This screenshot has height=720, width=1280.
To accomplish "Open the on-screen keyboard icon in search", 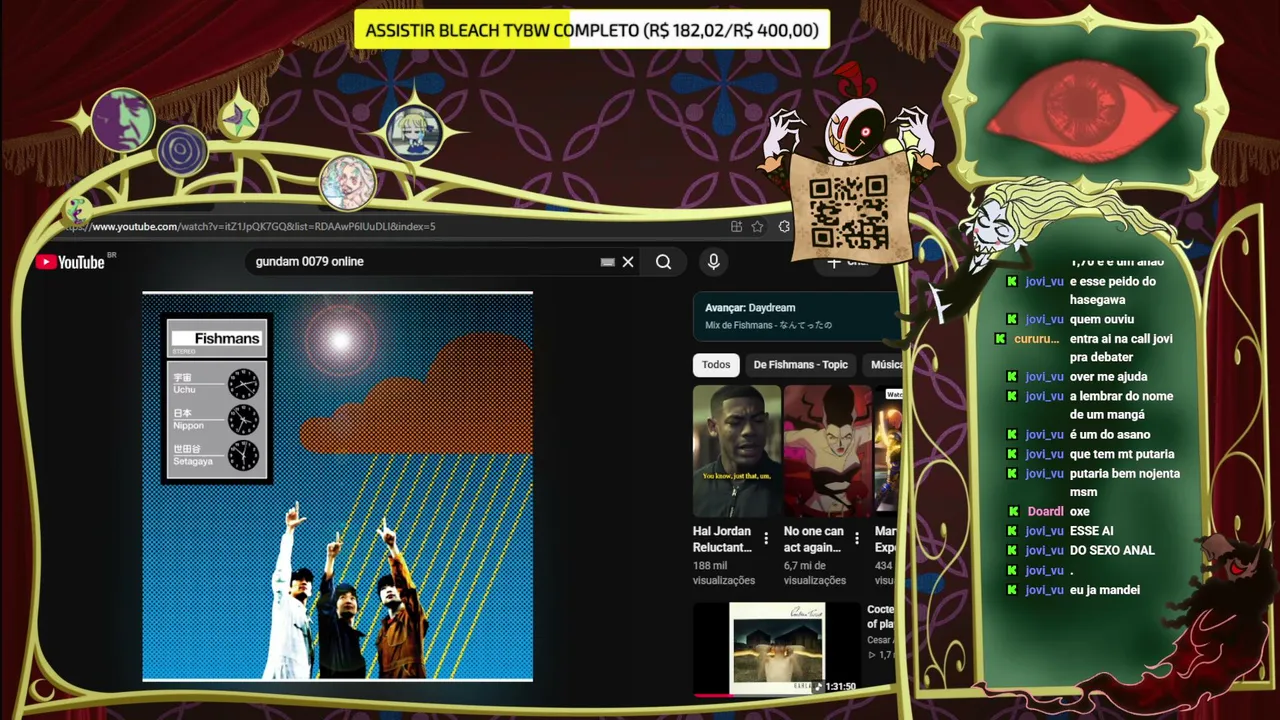I will pos(607,262).
